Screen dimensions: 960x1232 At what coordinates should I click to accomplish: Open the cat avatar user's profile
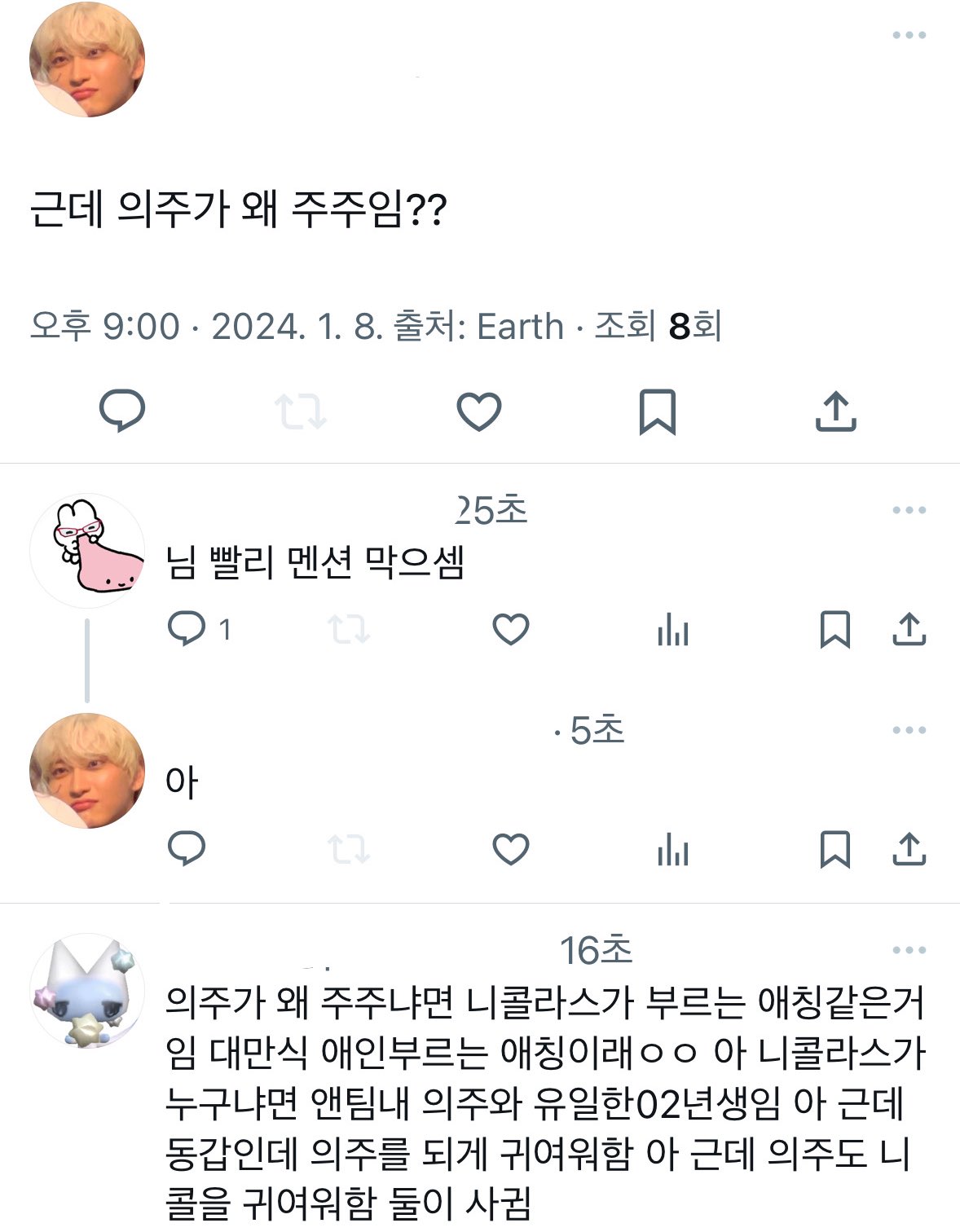coord(87,990)
